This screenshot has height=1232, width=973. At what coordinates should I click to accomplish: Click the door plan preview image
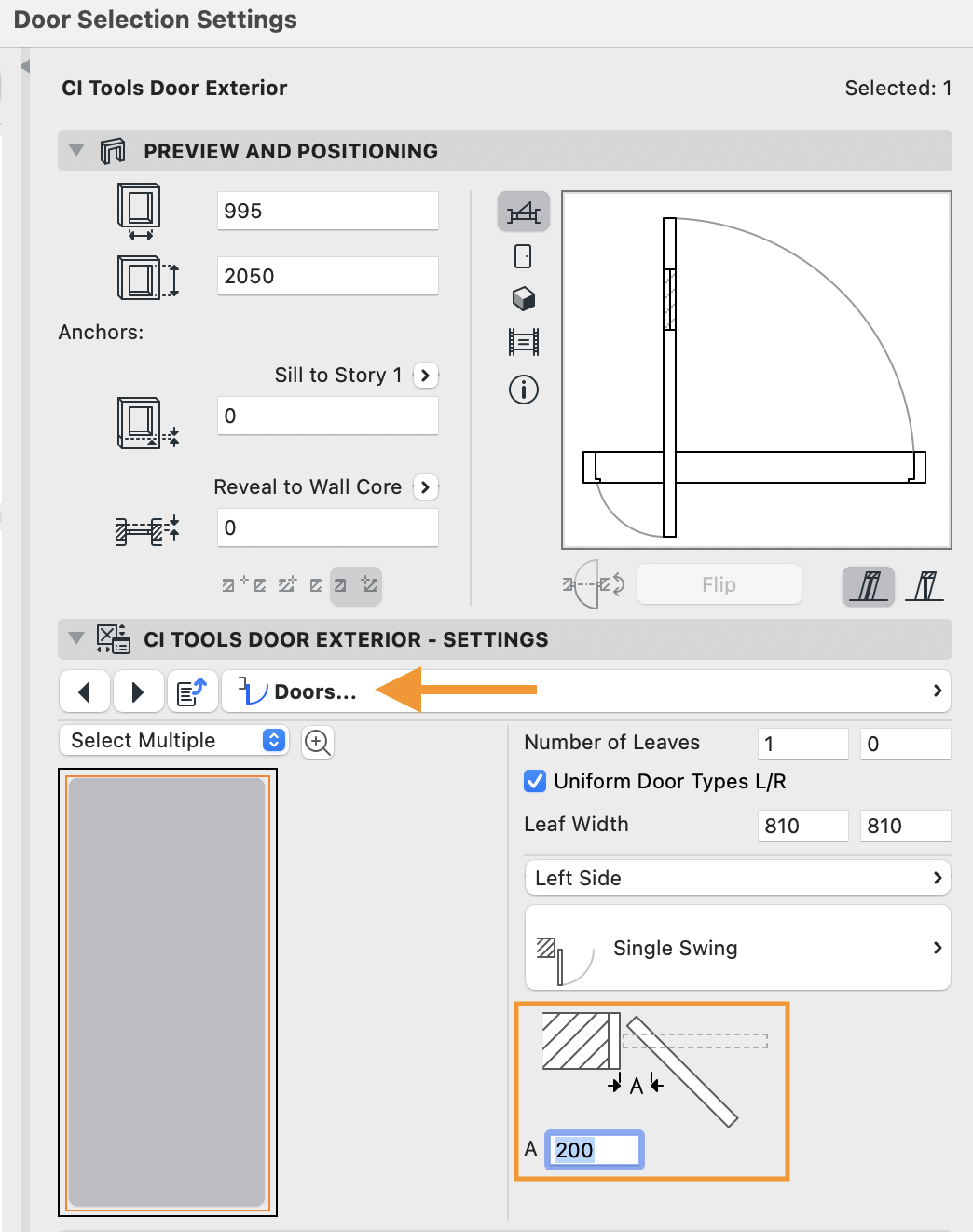[757, 370]
